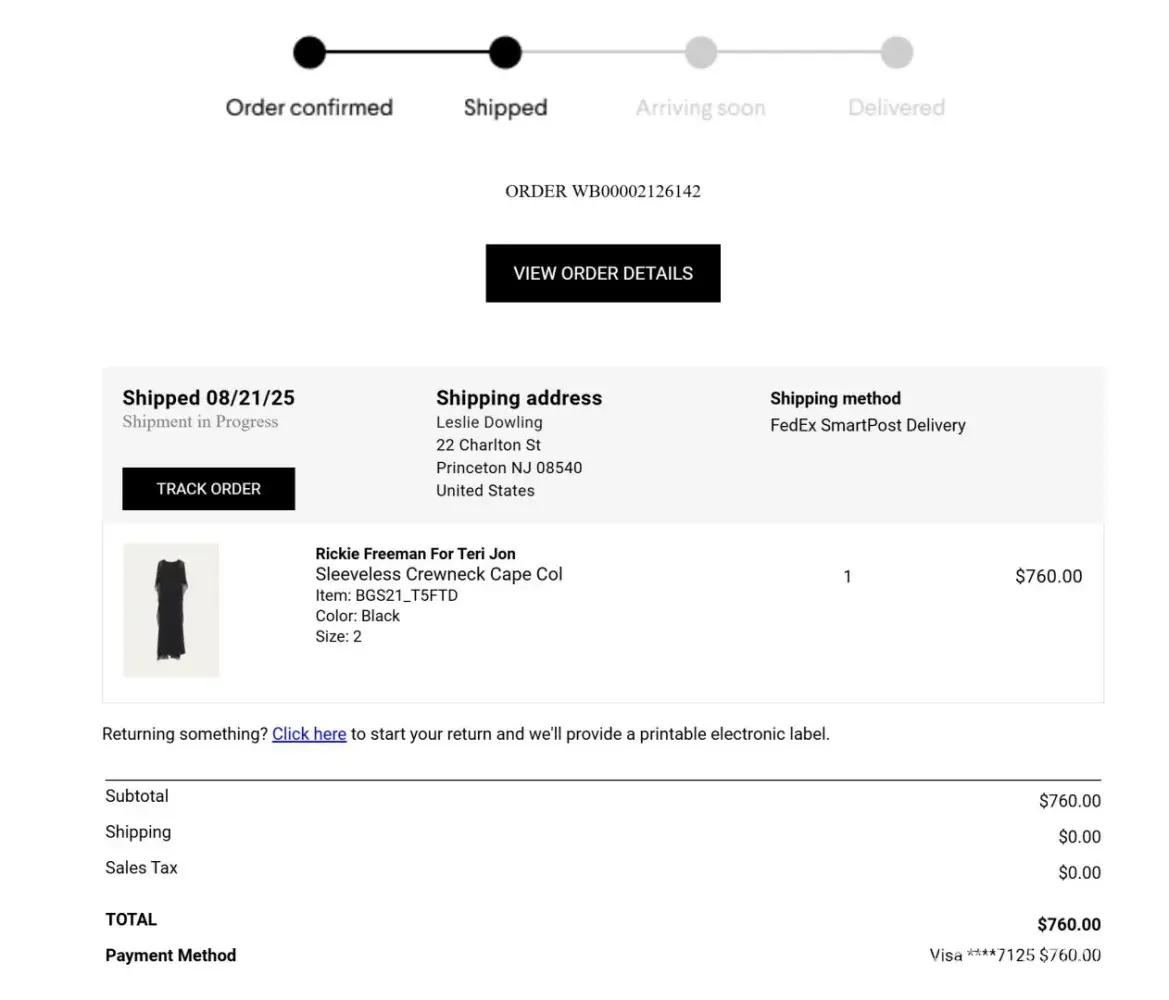1169x1000 pixels.
Task: Click the Sleeveless Crewneck Cape Col product name
Action: point(439,574)
